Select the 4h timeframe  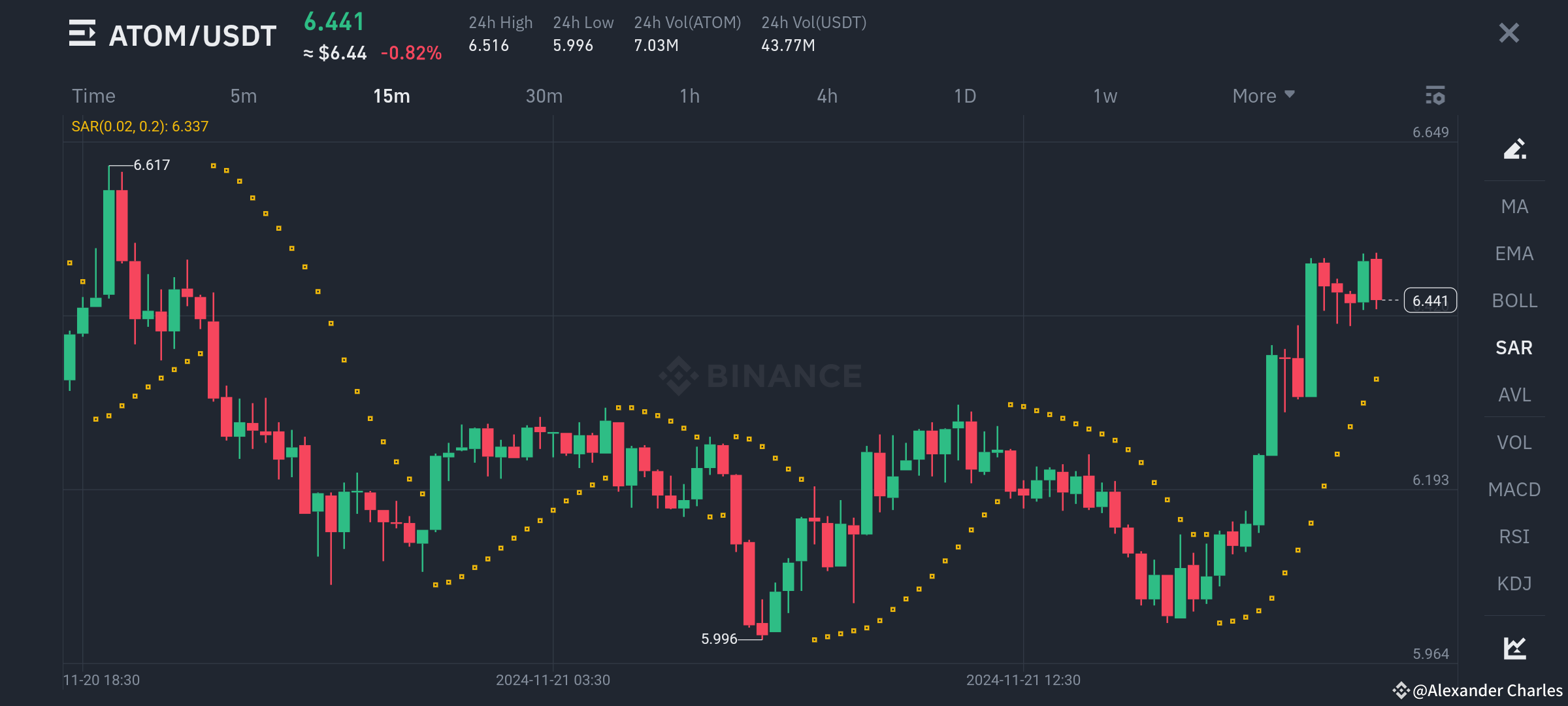[826, 95]
